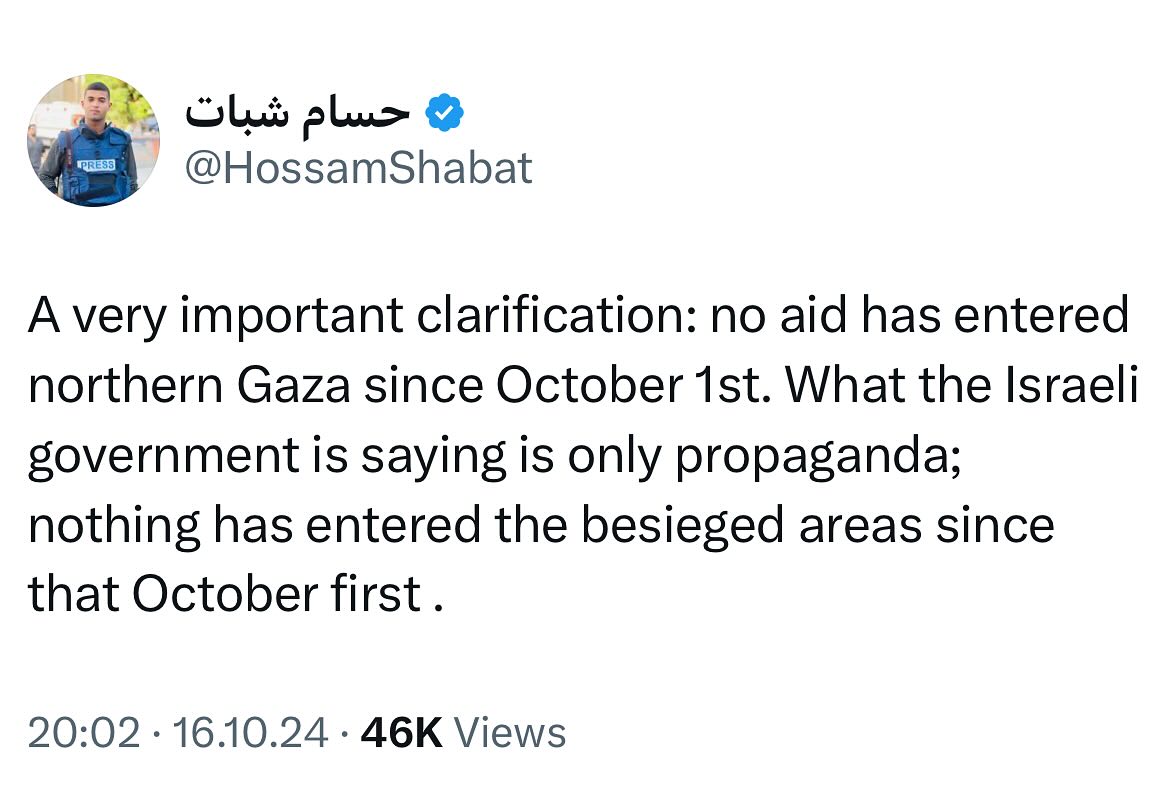Click the words "northern Gaza" in the tweet
This screenshot has height=806, width=1170.
tap(190, 387)
